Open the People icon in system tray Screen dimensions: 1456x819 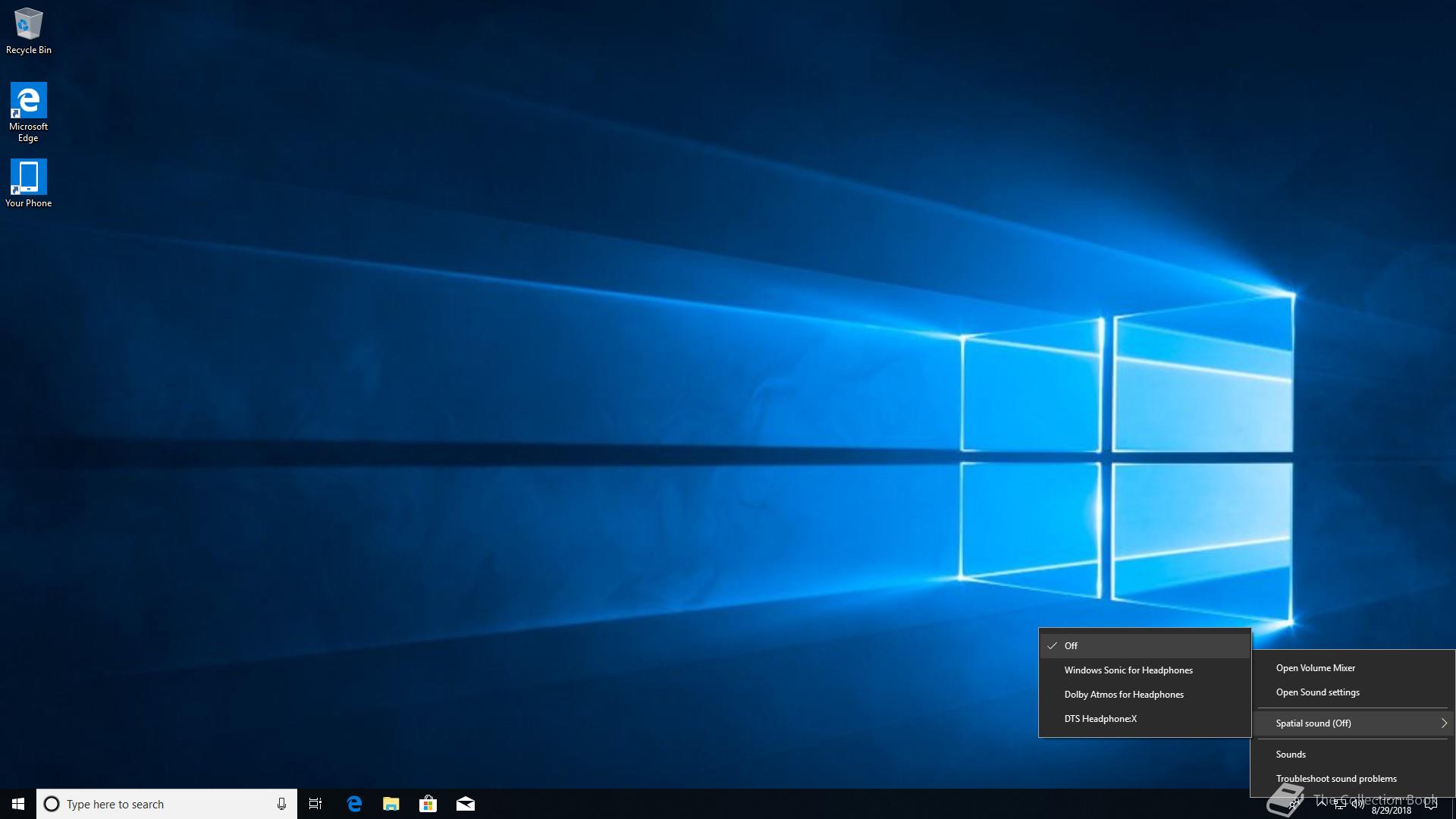tap(1294, 804)
